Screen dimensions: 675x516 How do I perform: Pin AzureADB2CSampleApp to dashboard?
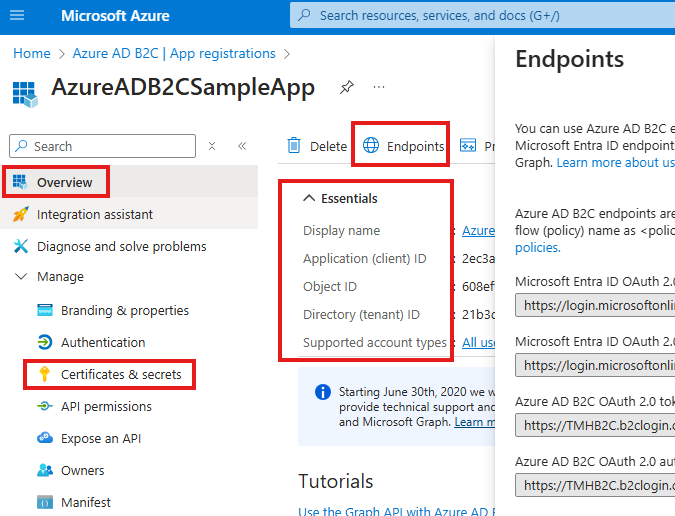[x=347, y=87]
